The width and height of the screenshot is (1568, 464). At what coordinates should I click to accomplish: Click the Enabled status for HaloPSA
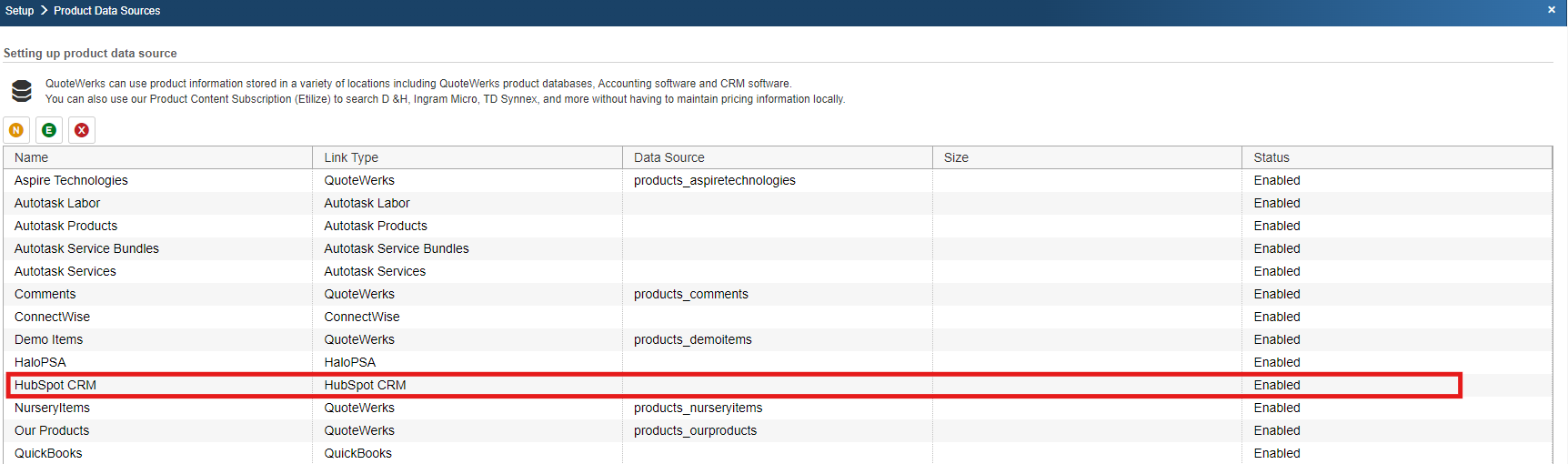(1276, 362)
